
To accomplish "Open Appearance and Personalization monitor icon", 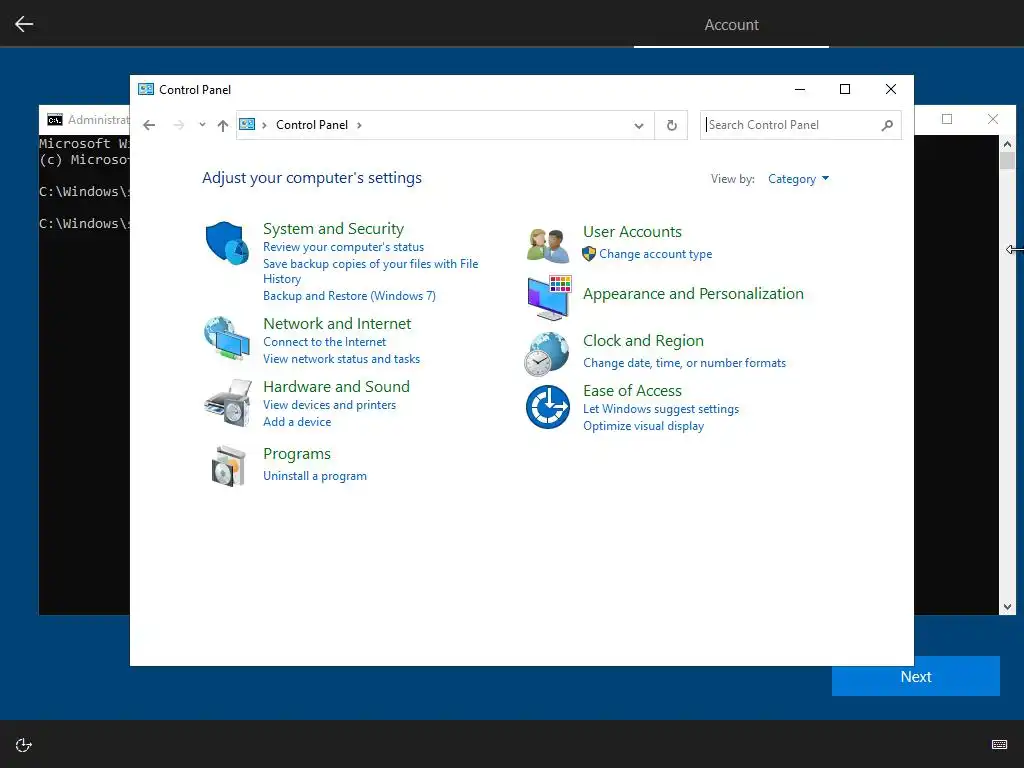I will [549, 298].
